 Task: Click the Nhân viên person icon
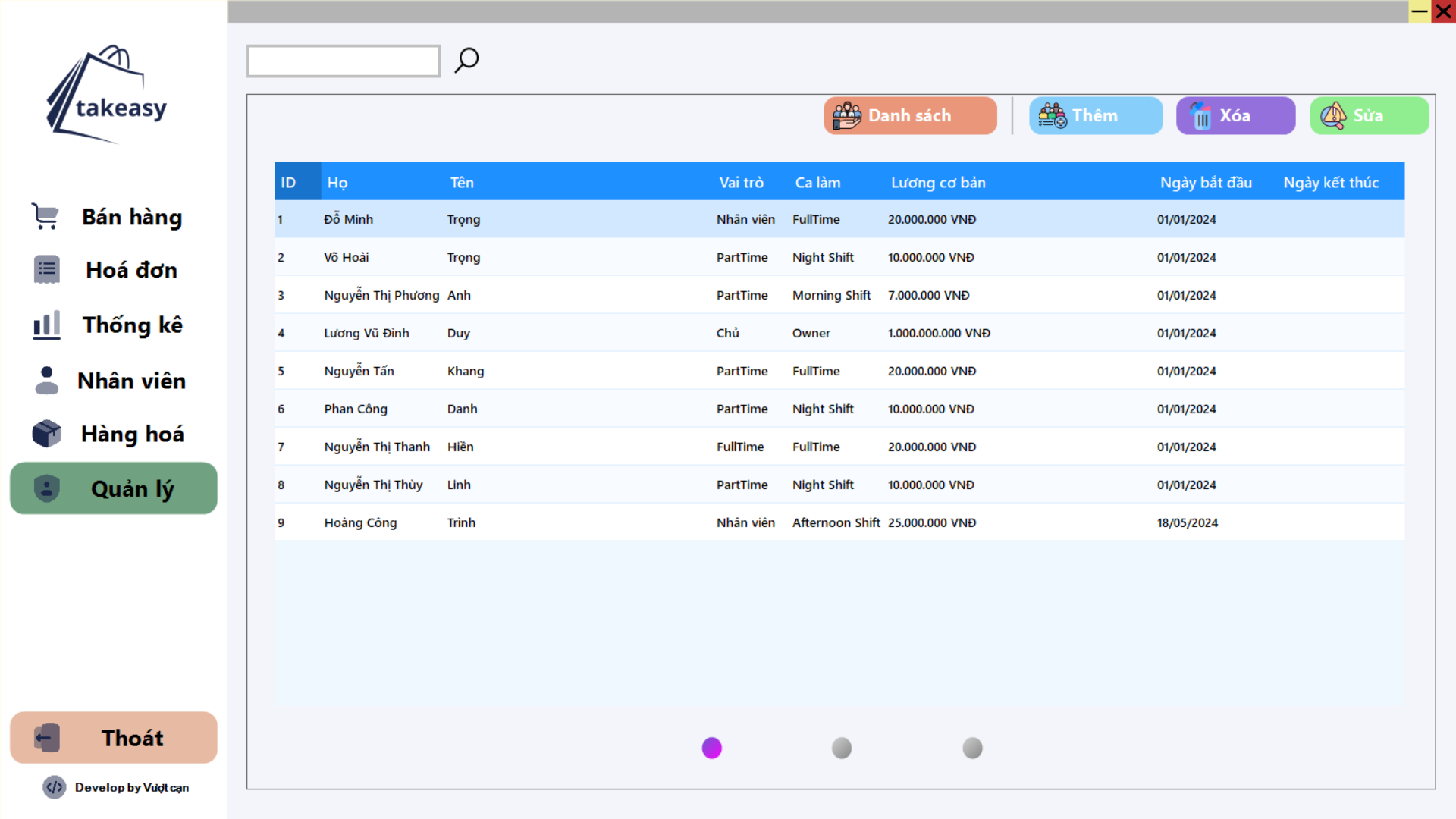(46, 381)
